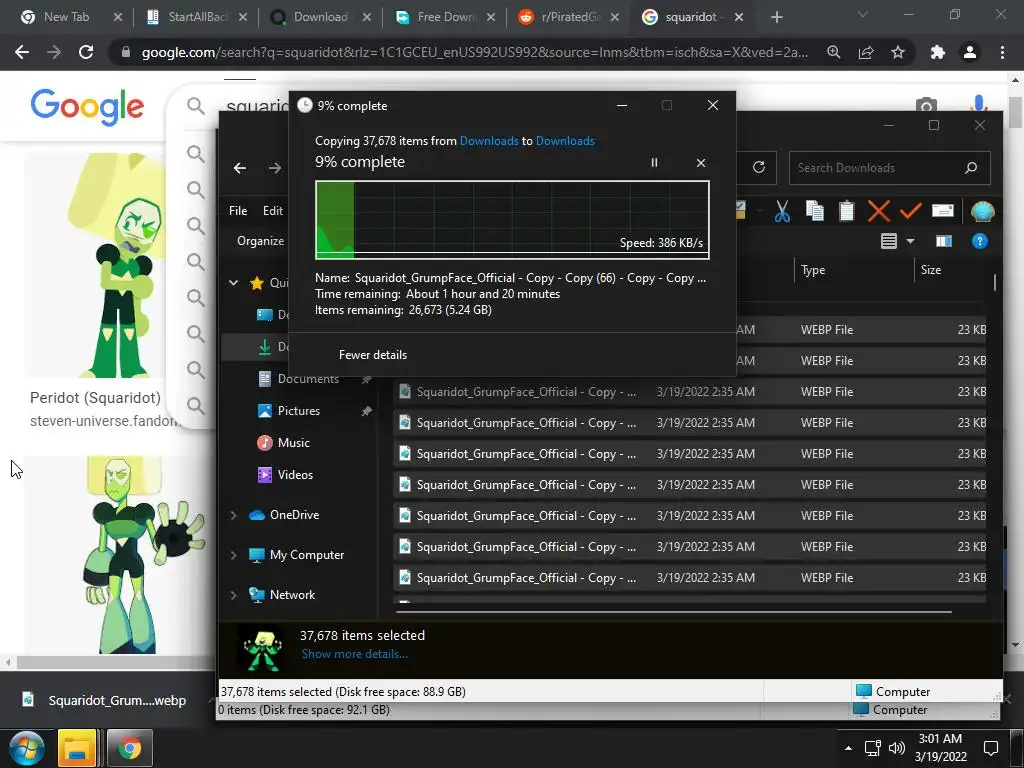Switch to the New Tab browser tab
1024x768 pixels.
click(65, 17)
